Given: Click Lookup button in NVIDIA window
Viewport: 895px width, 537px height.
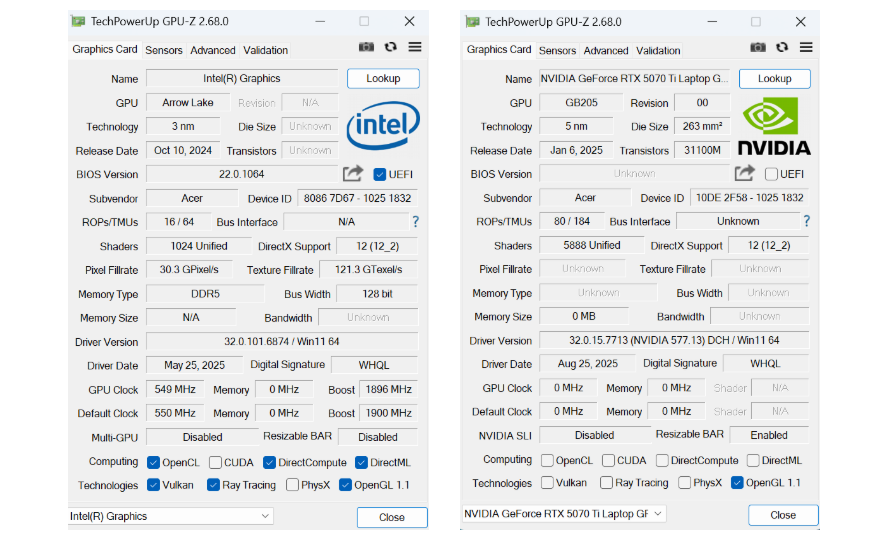Looking at the screenshot, I should click(775, 78).
